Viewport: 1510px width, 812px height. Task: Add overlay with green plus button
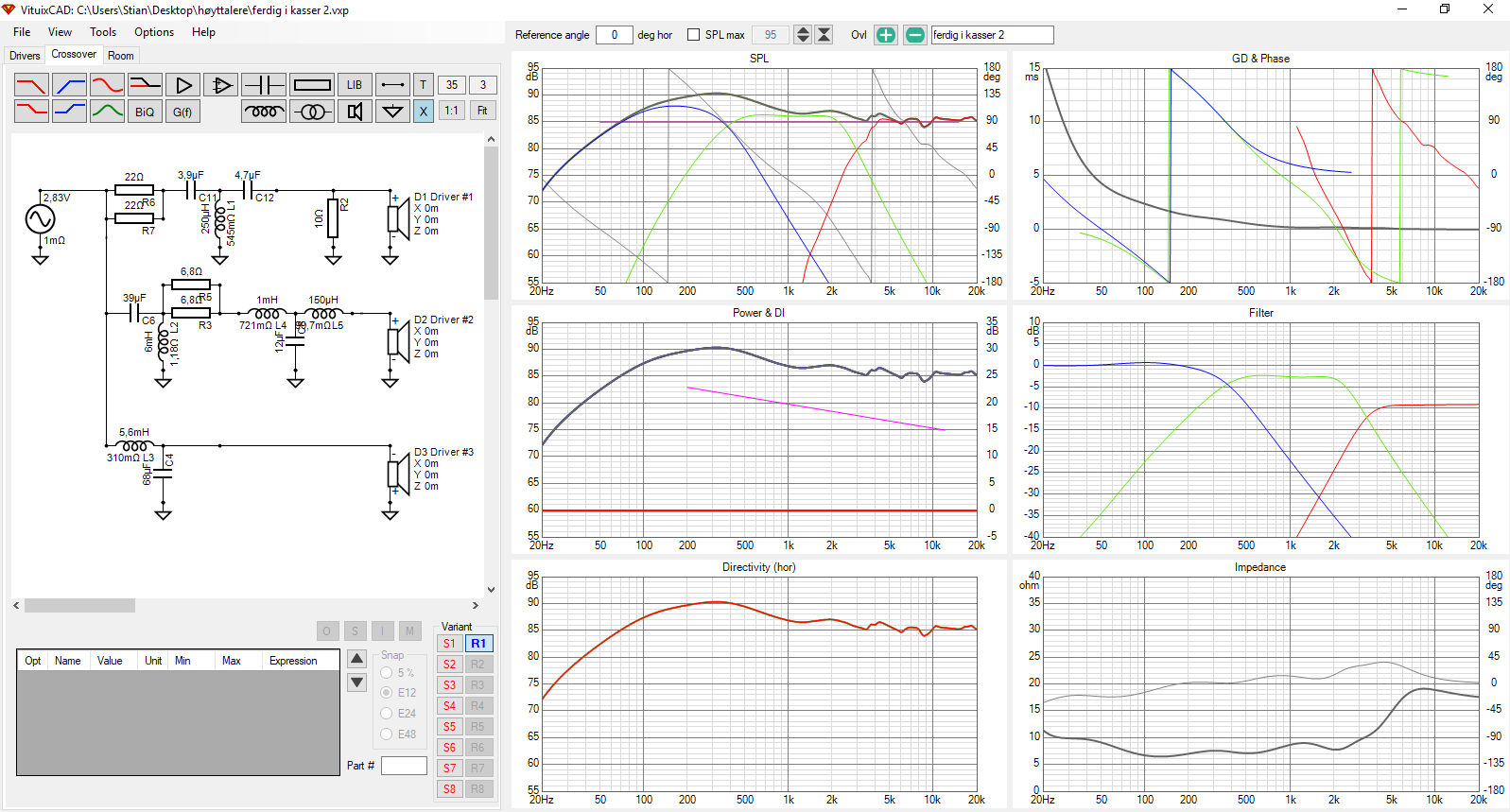886,35
